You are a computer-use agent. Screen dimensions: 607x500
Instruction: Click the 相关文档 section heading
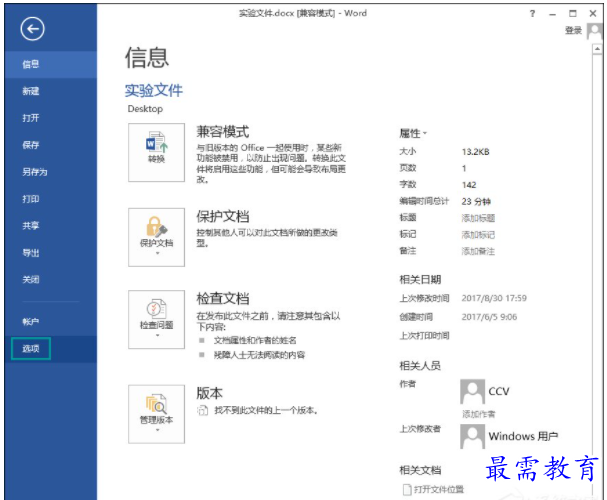click(x=420, y=471)
